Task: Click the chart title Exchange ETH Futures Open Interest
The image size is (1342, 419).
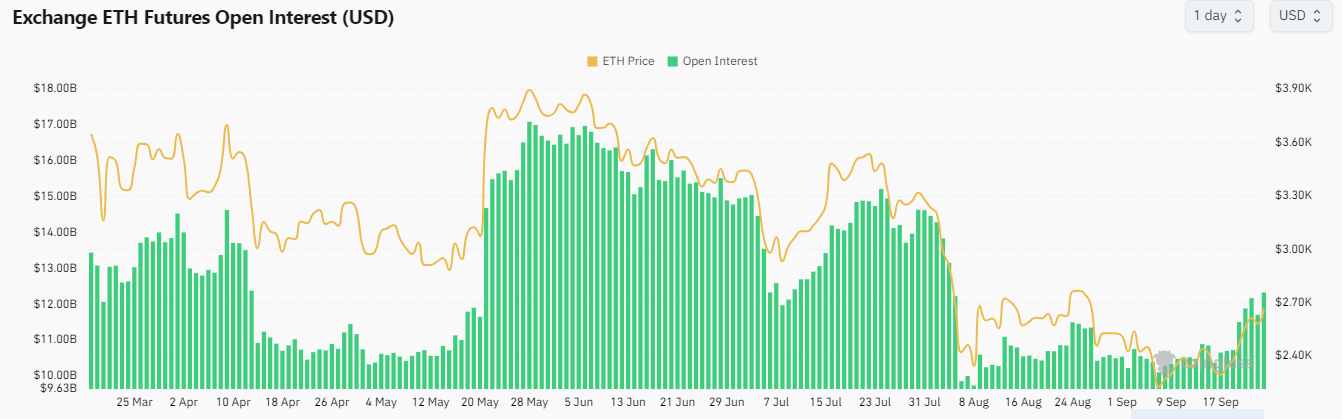Action: pyautogui.click(x=202, y=18)
